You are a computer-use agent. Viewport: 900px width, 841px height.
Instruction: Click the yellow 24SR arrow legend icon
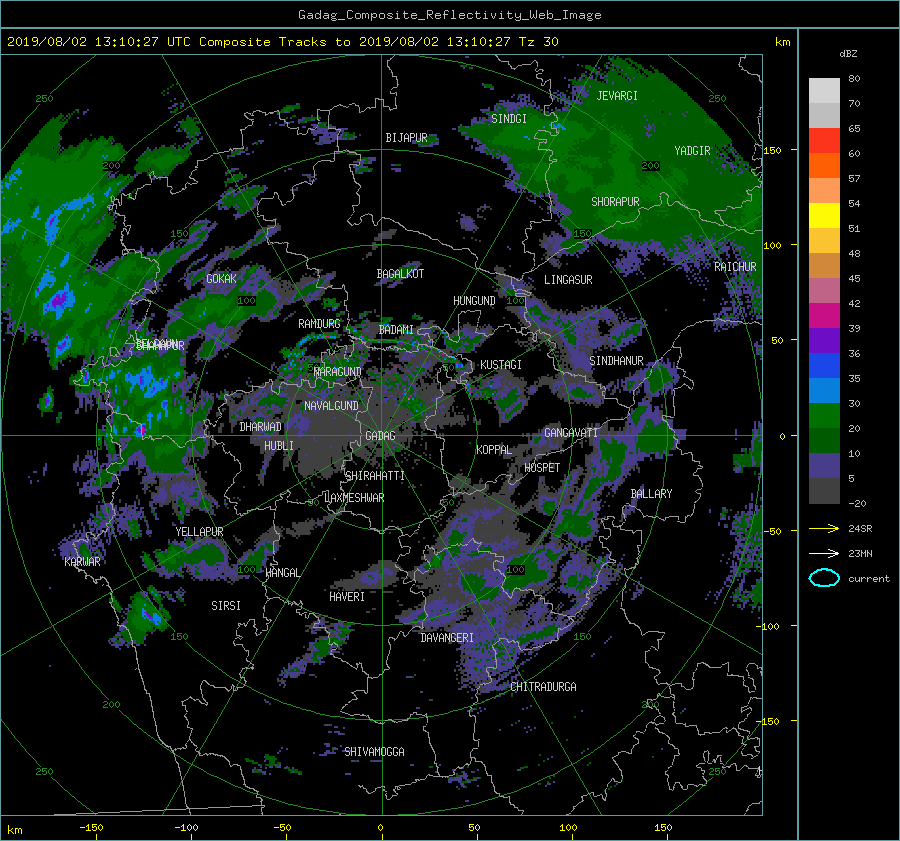click(824, 529)
